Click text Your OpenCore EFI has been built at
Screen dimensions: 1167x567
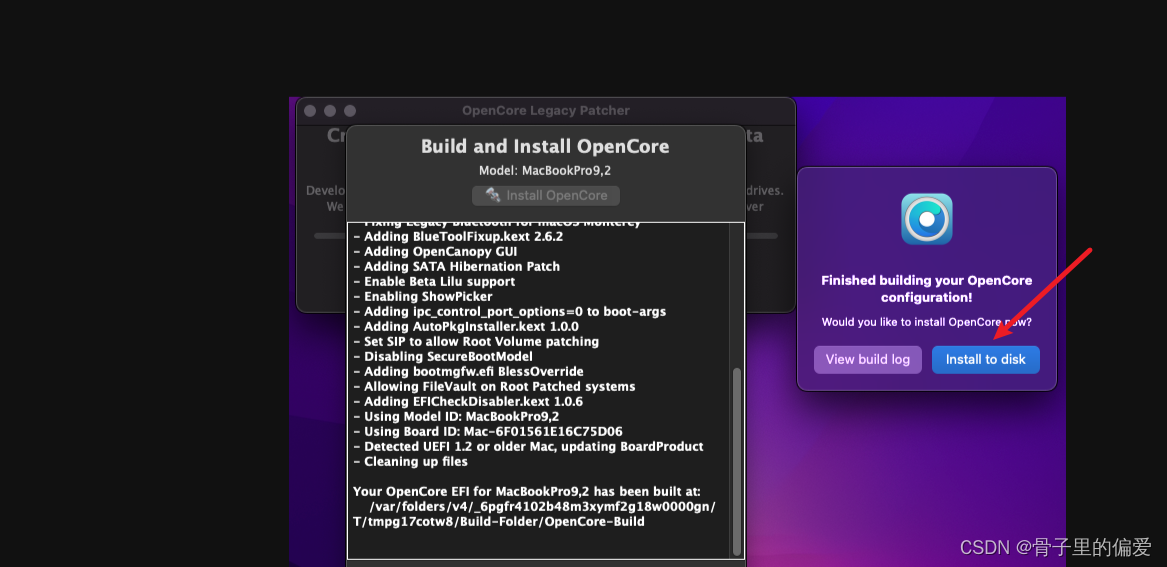(526, 492)
